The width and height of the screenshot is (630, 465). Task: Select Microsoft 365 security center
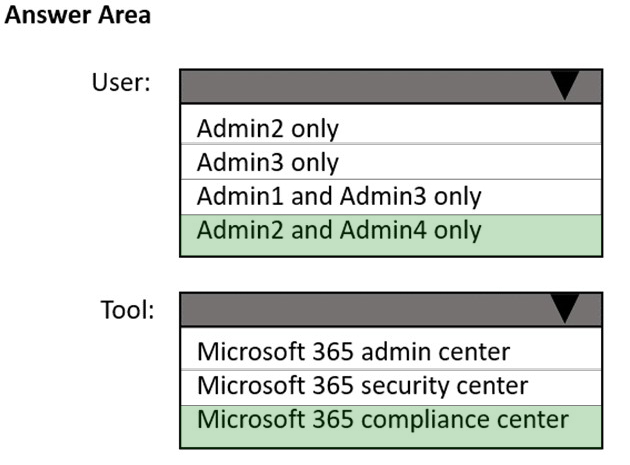pos(391,387)
